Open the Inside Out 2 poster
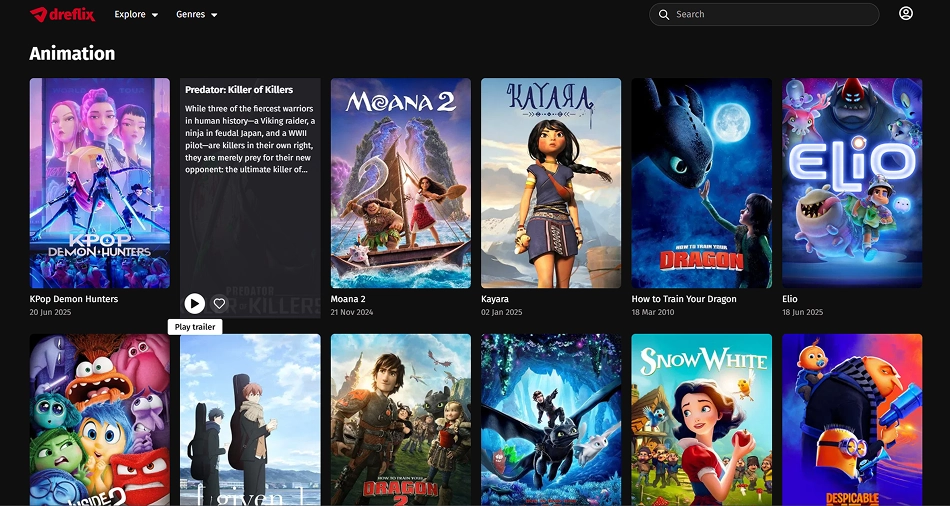This screenshot has height=506, width=950. [x=100, y=420]
